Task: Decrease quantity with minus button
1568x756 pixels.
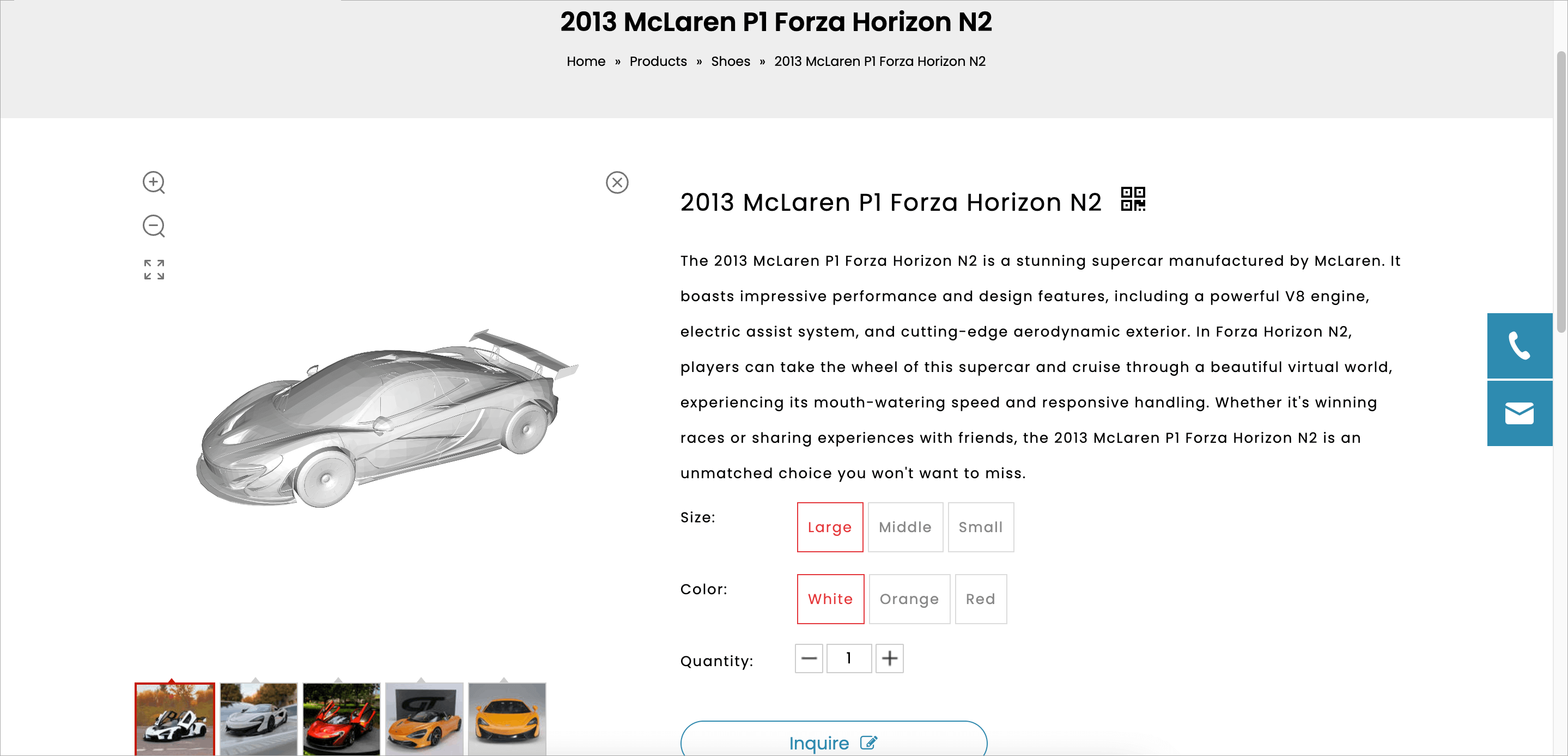Action: [809, 659]
